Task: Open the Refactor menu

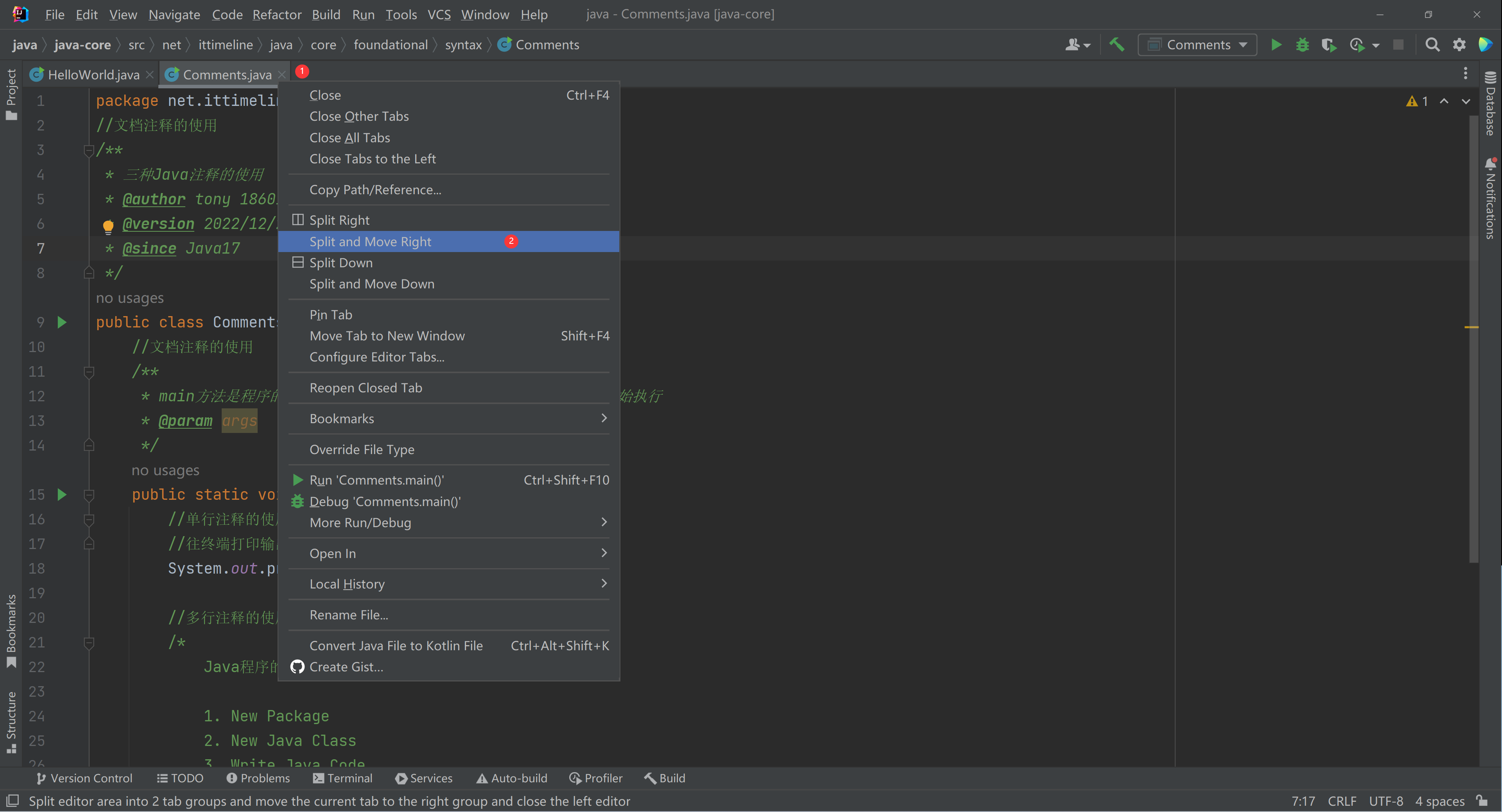Action: pyautogui.click(x=276, y=14)
